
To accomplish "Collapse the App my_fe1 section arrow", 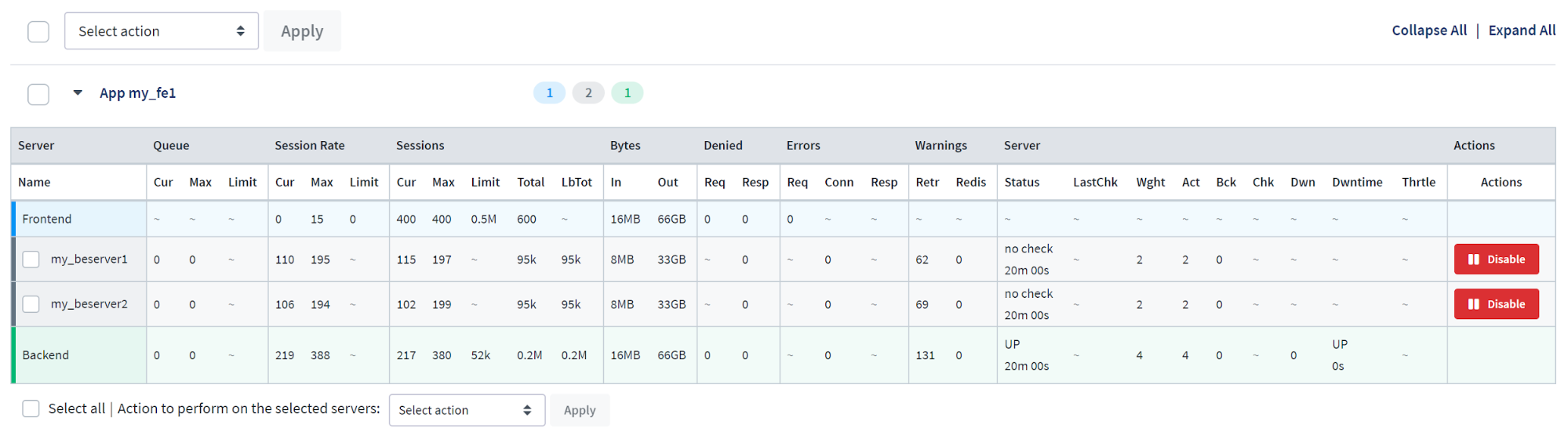I will pyautogui.click(x=78, y=93).
